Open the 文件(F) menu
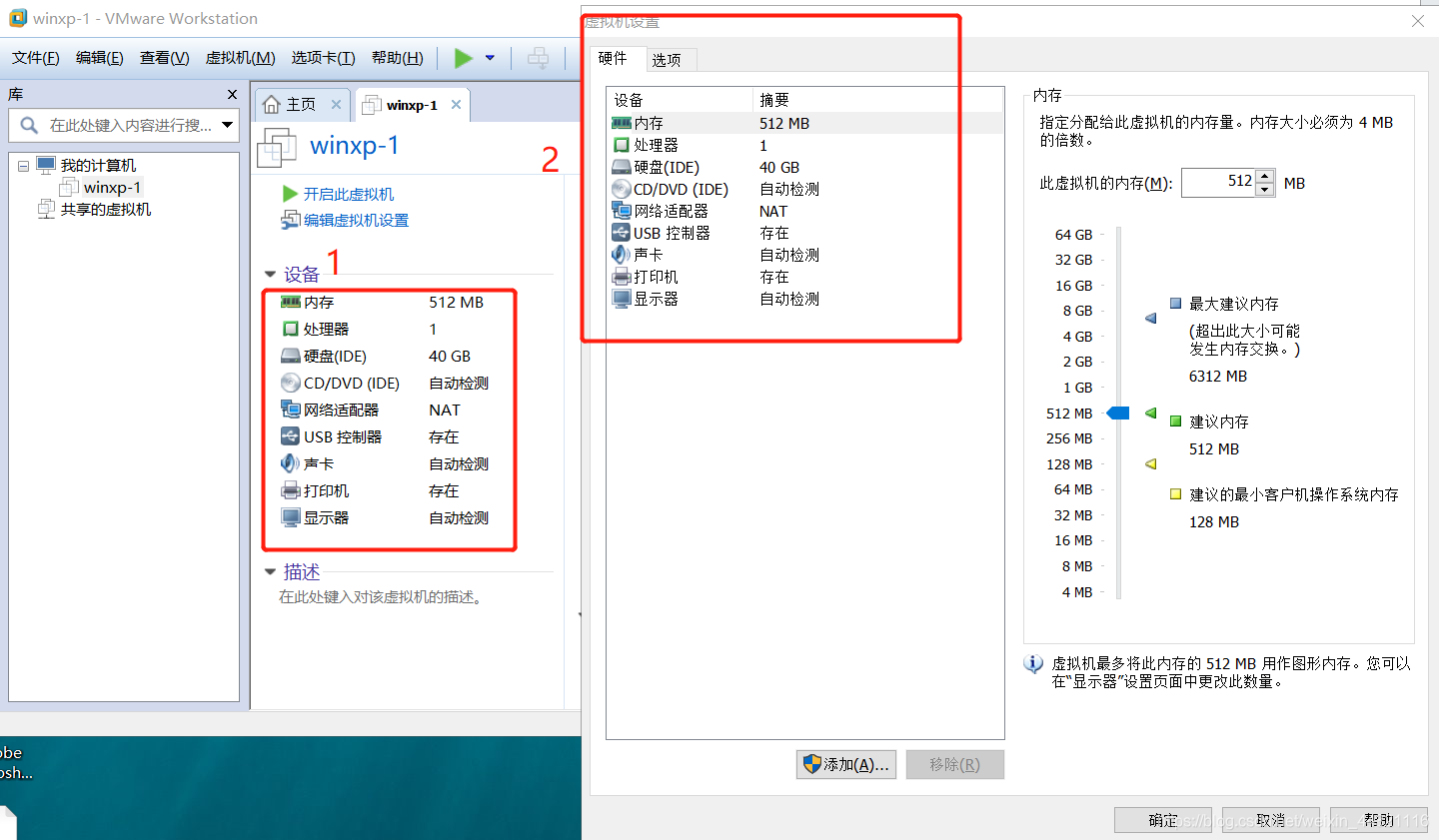 36,58
